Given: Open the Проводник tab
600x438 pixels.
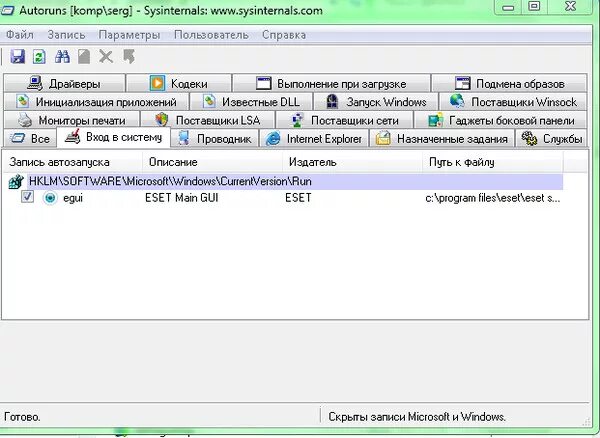Looking at the screenshot, I should pyautogui.click(x=215, y=138).
